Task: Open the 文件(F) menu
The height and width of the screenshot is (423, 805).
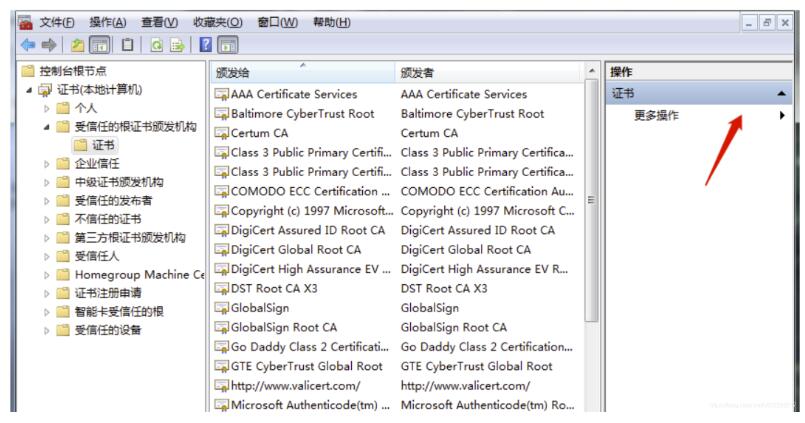Action: (58, 22)
